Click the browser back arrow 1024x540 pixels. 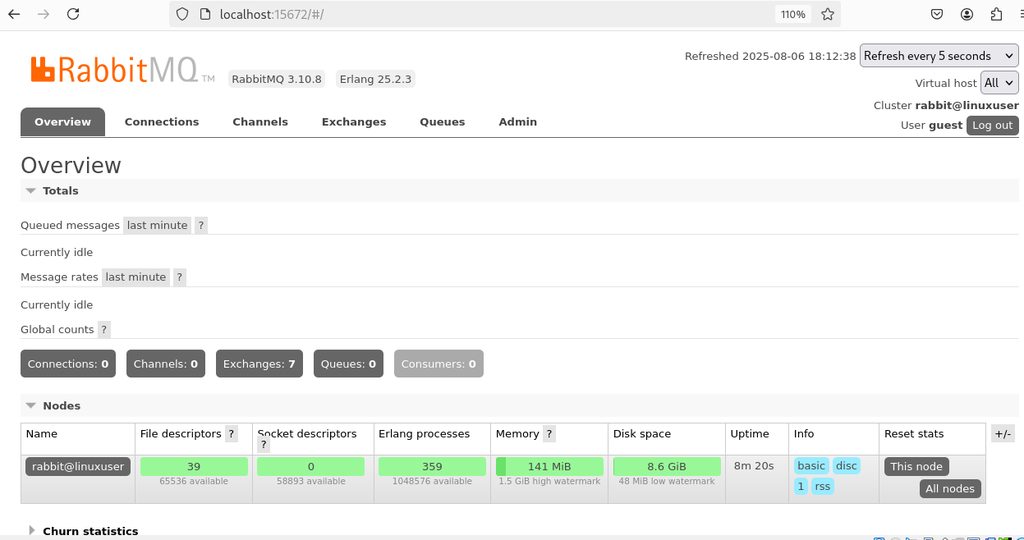[14, 14]
